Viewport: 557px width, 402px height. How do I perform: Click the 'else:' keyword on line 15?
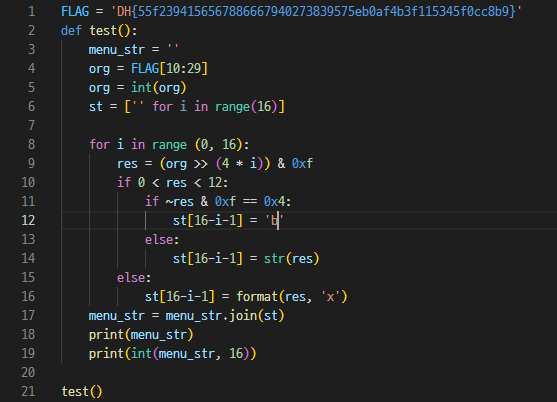(x=134, y=278)
